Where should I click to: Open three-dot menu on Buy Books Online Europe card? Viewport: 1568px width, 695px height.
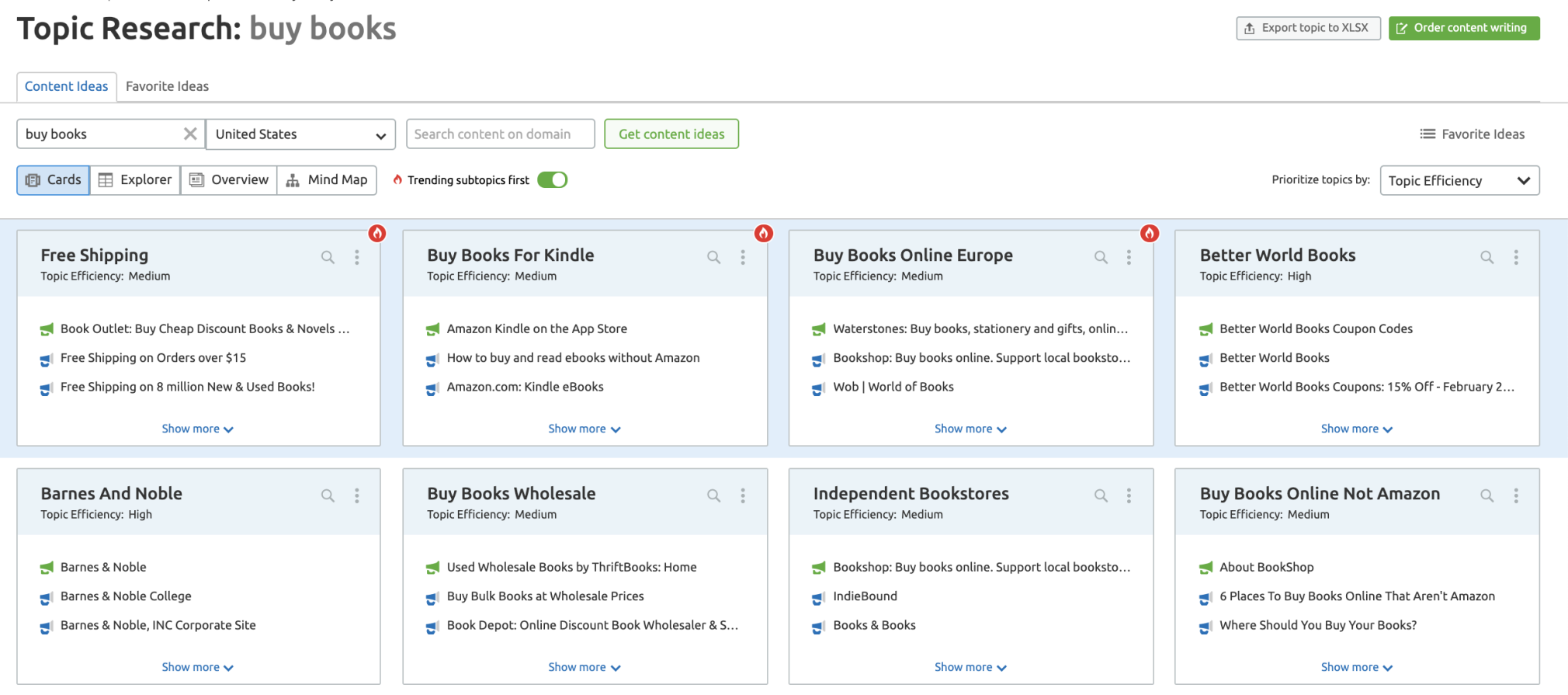1129,257
